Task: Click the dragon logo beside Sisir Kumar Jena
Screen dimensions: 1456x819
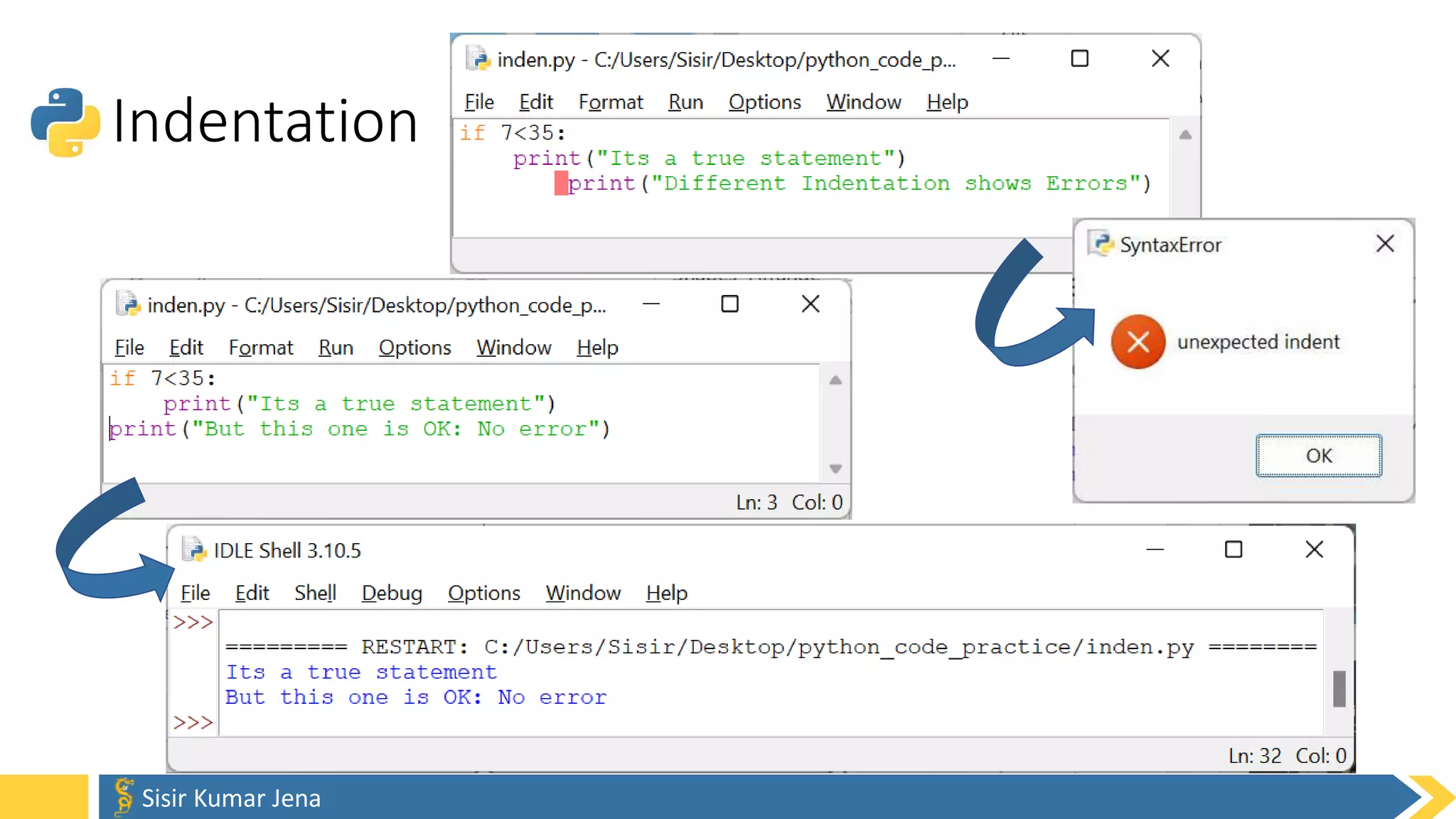Action: (124, 796)
